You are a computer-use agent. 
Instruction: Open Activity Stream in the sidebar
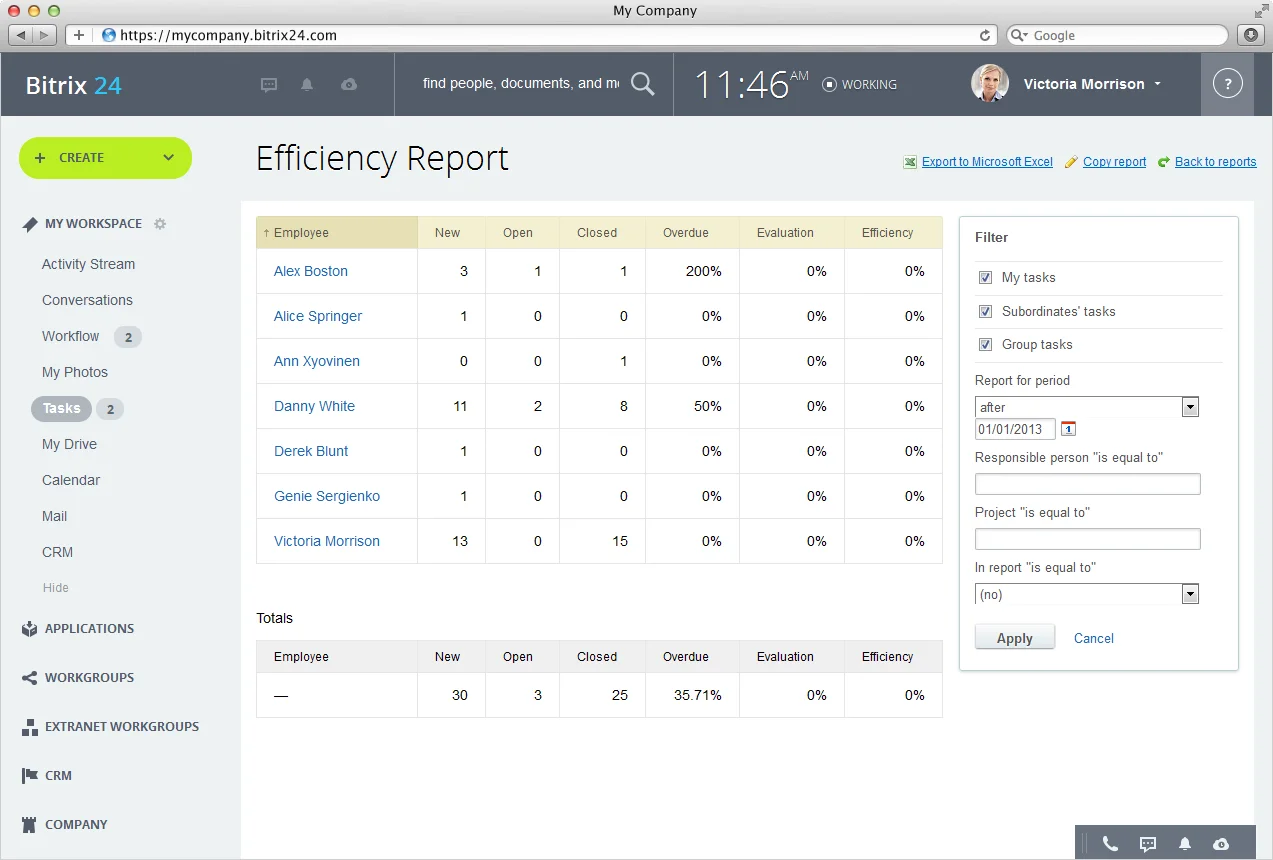(x=88, y=264)
